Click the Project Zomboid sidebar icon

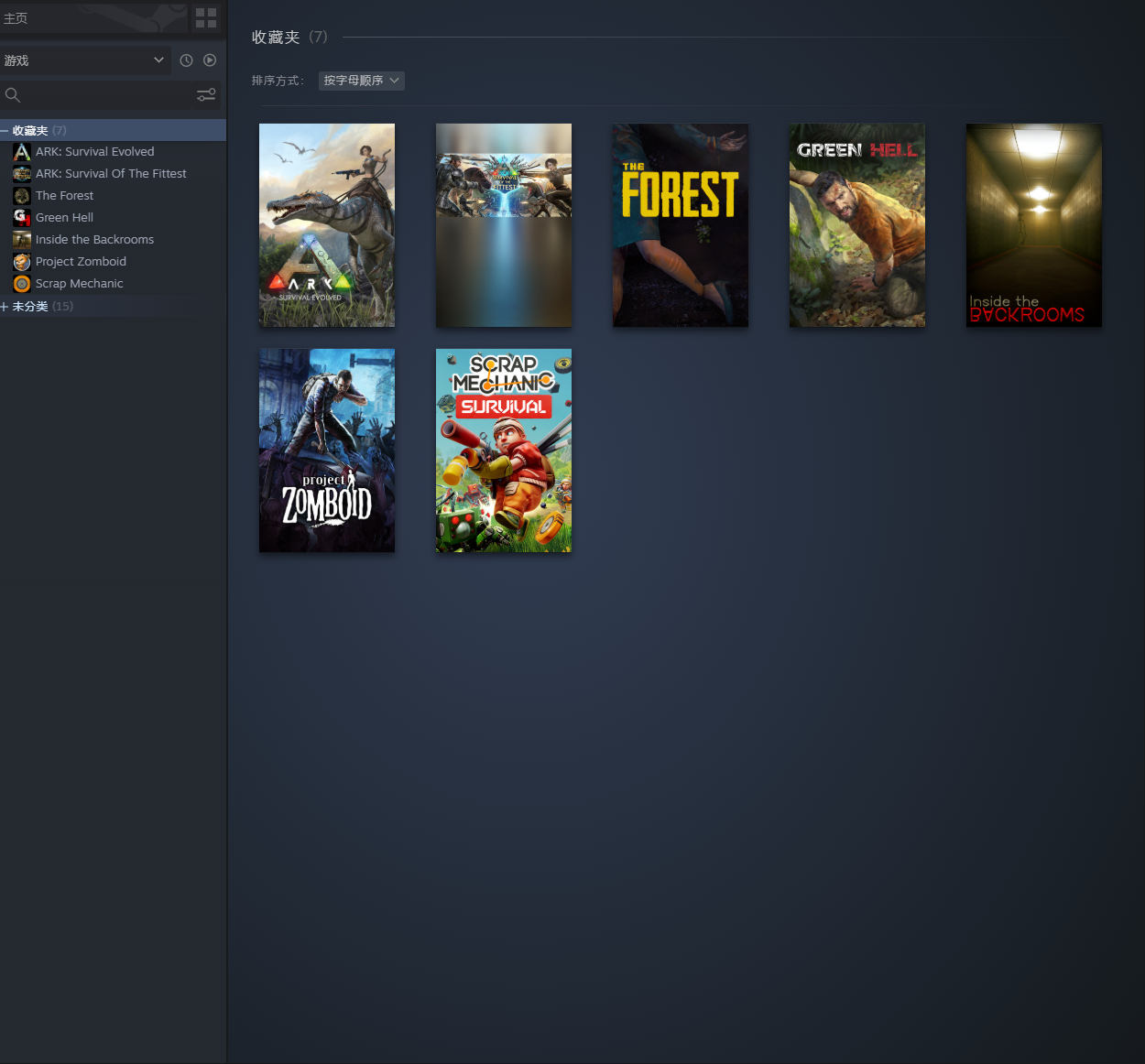pos(22,262)
